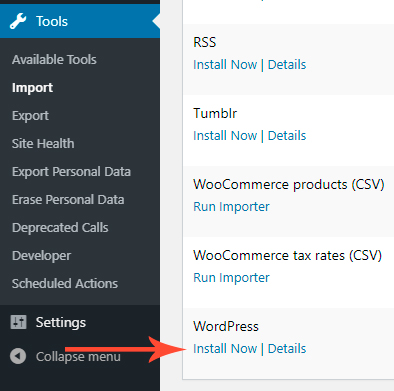Go to Export in the sidebar
The width and height of the screenshot is (394, 391).
pos(30,116)
